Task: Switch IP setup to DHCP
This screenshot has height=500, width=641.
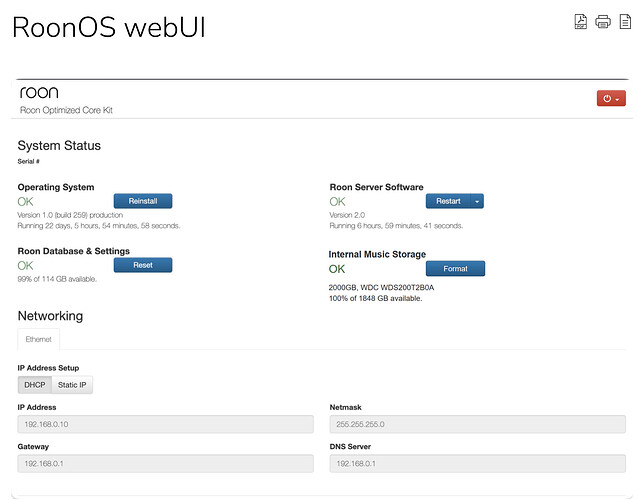Action: (35, 385)
